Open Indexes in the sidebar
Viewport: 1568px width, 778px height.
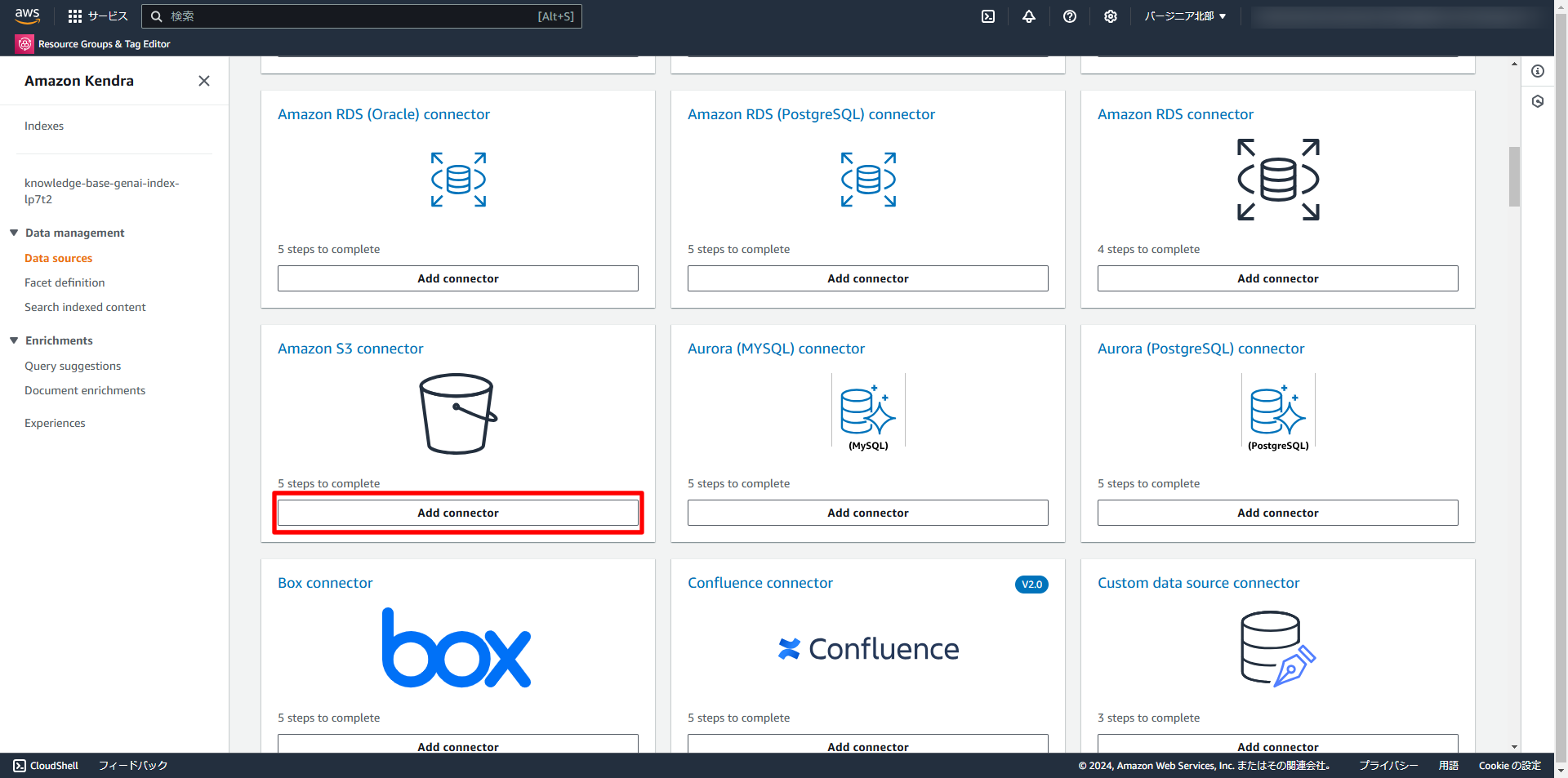tap(44, 126)
